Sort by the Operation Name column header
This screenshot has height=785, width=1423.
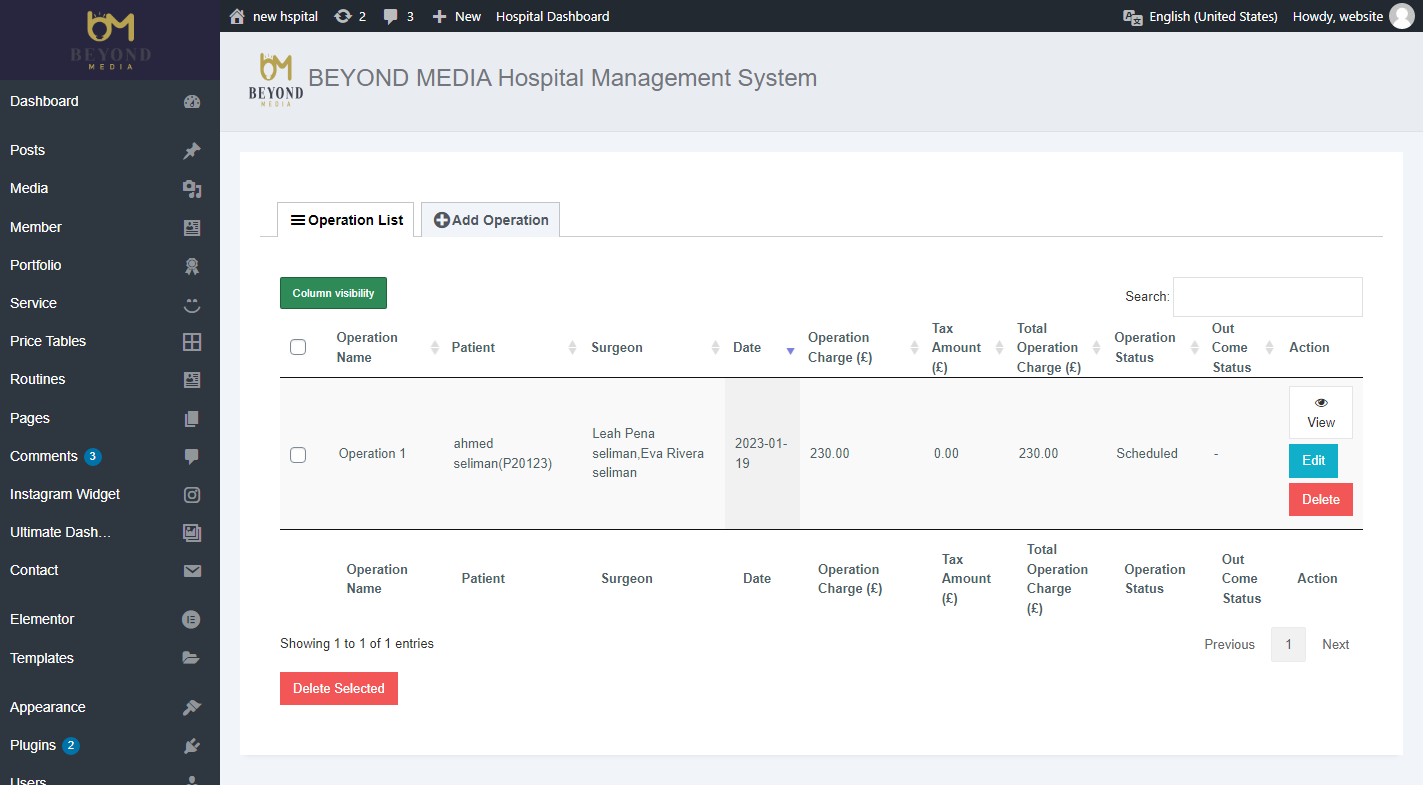[367, 347]
